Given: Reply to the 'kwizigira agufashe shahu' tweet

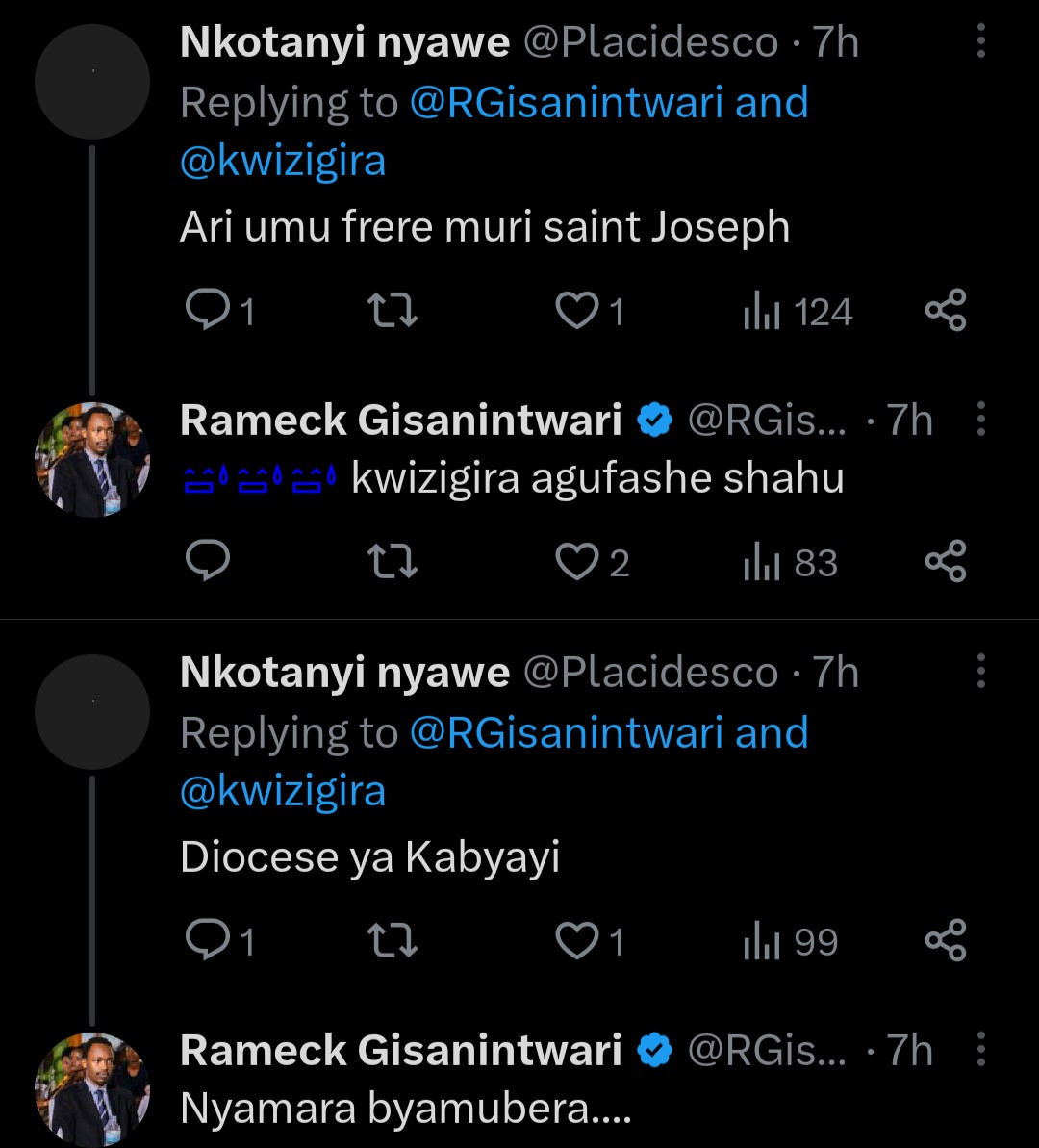Looking at the screenshot, I should pos(207,562).
